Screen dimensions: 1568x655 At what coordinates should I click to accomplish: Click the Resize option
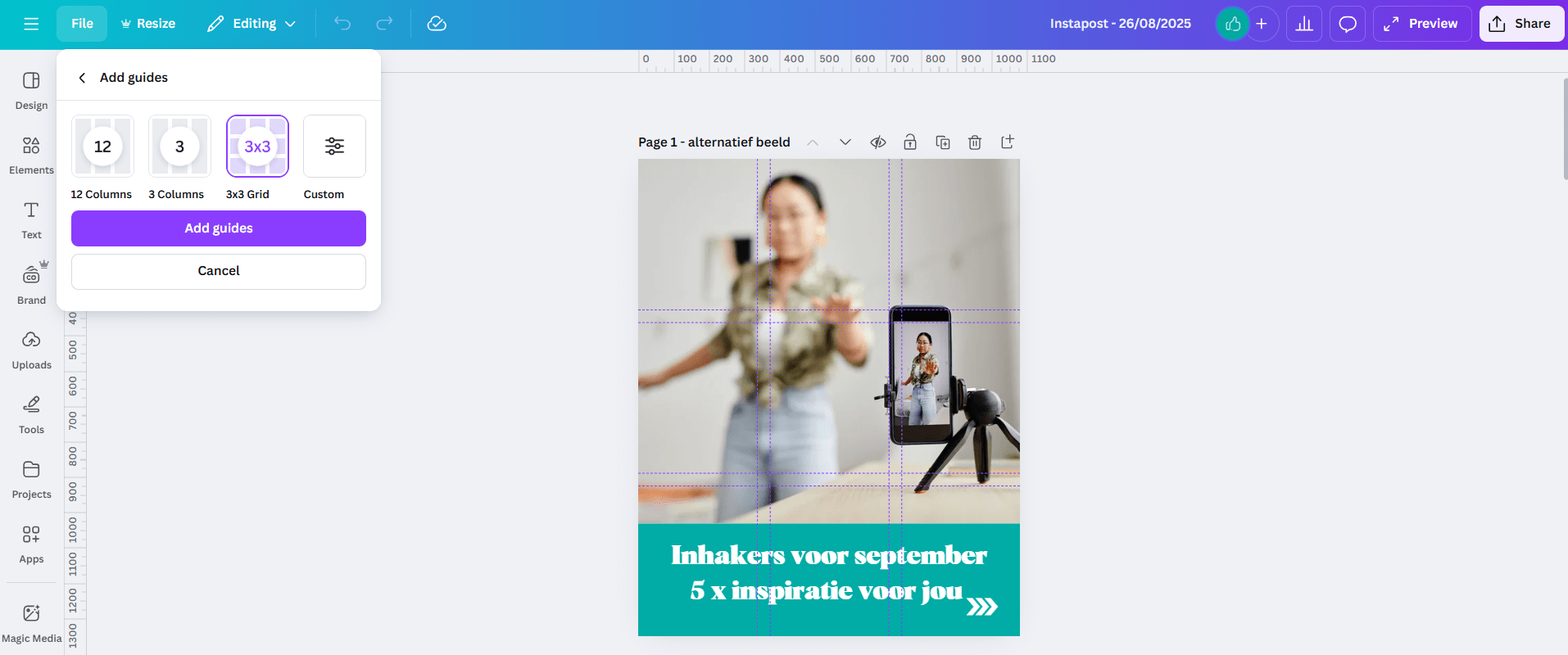(x=148, y=24)
